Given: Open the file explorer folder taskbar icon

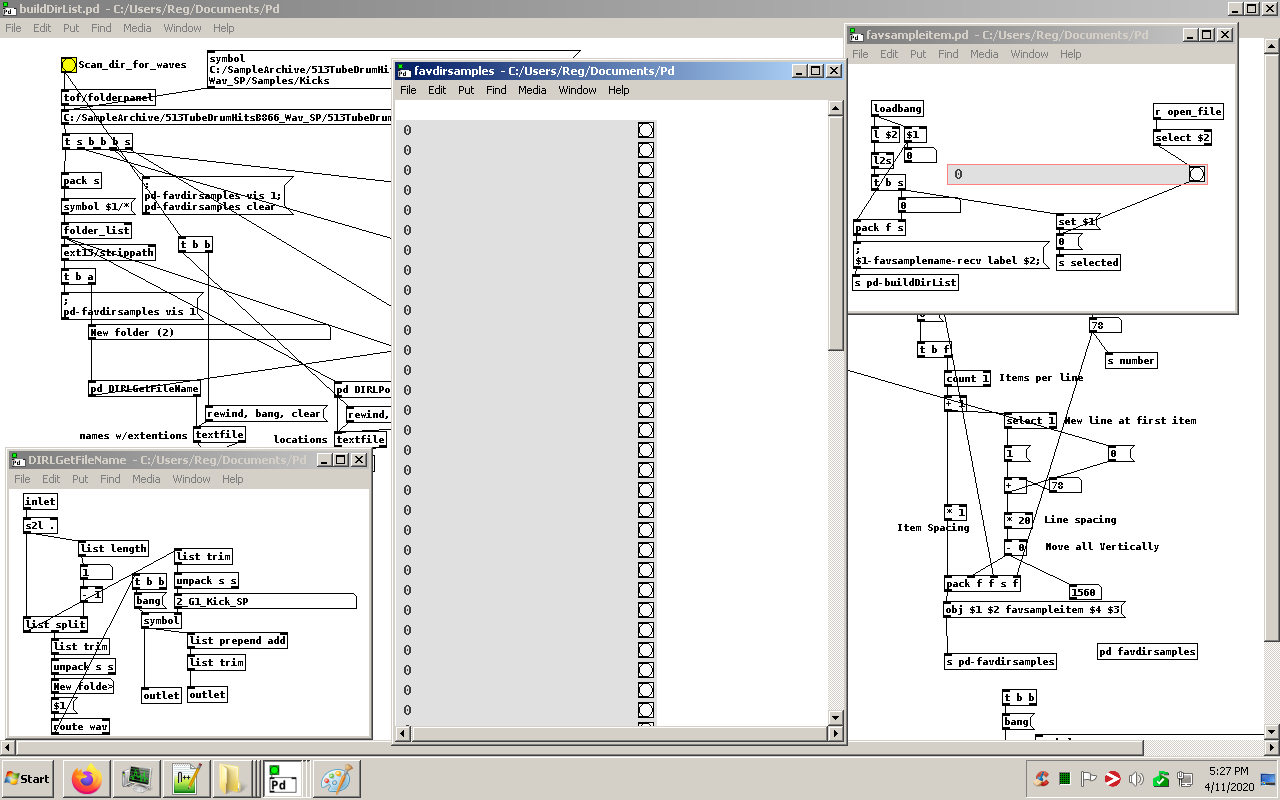Looking at the screenshot, I should point(232,779).
